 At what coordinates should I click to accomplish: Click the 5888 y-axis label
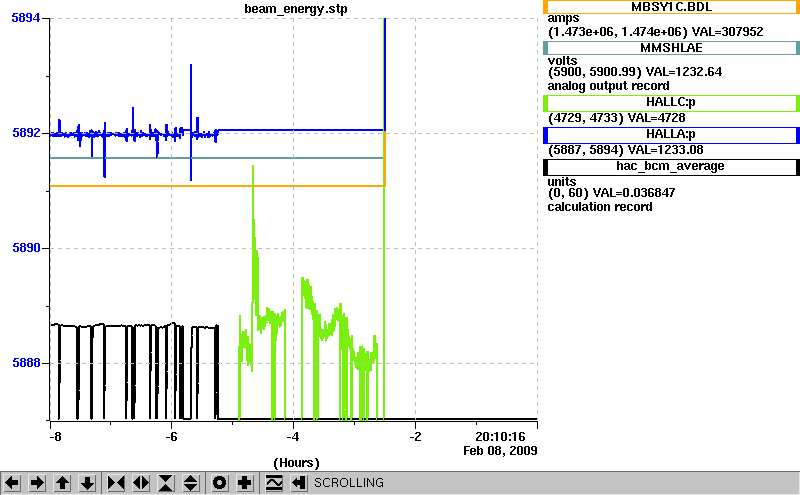pyautogui.click(x=26, y=363)
